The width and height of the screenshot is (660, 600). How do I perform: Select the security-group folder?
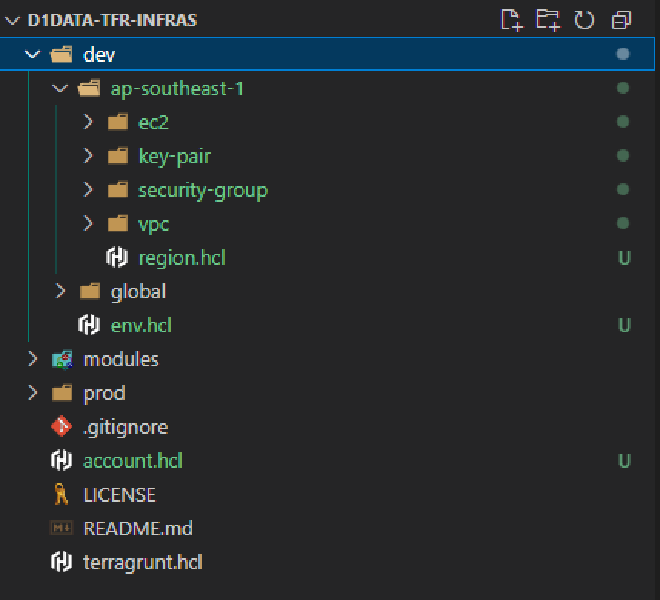(x=203, y=190)
